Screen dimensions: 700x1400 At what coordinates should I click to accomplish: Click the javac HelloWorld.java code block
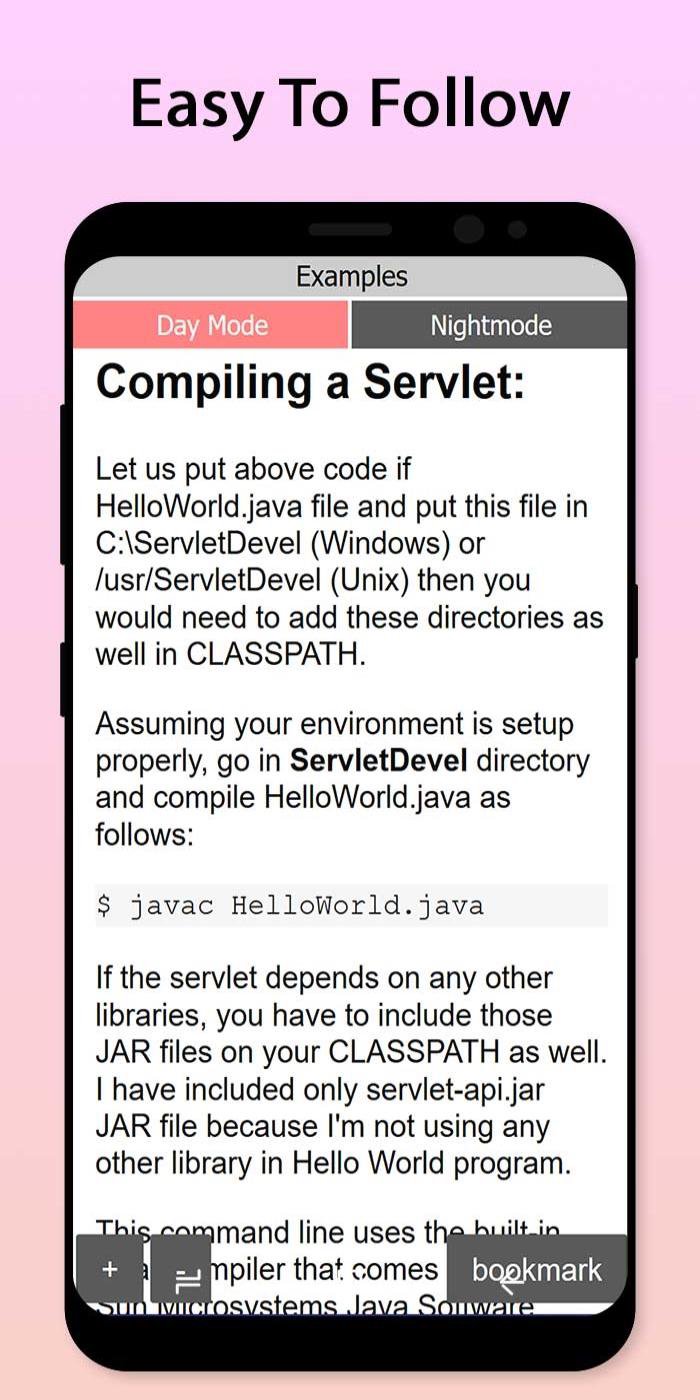(351, 906)
